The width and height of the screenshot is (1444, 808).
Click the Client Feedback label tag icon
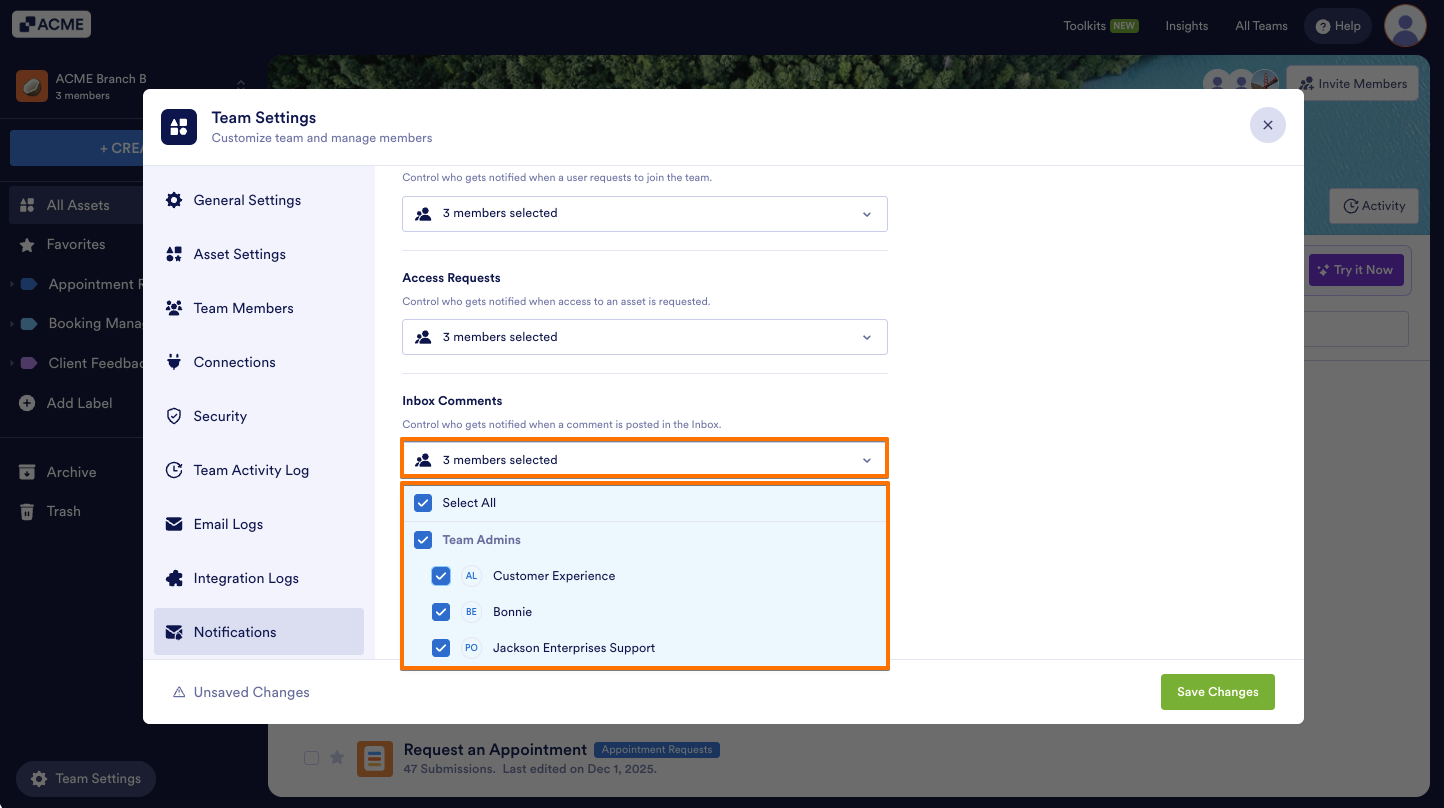(x=29, y=363)
